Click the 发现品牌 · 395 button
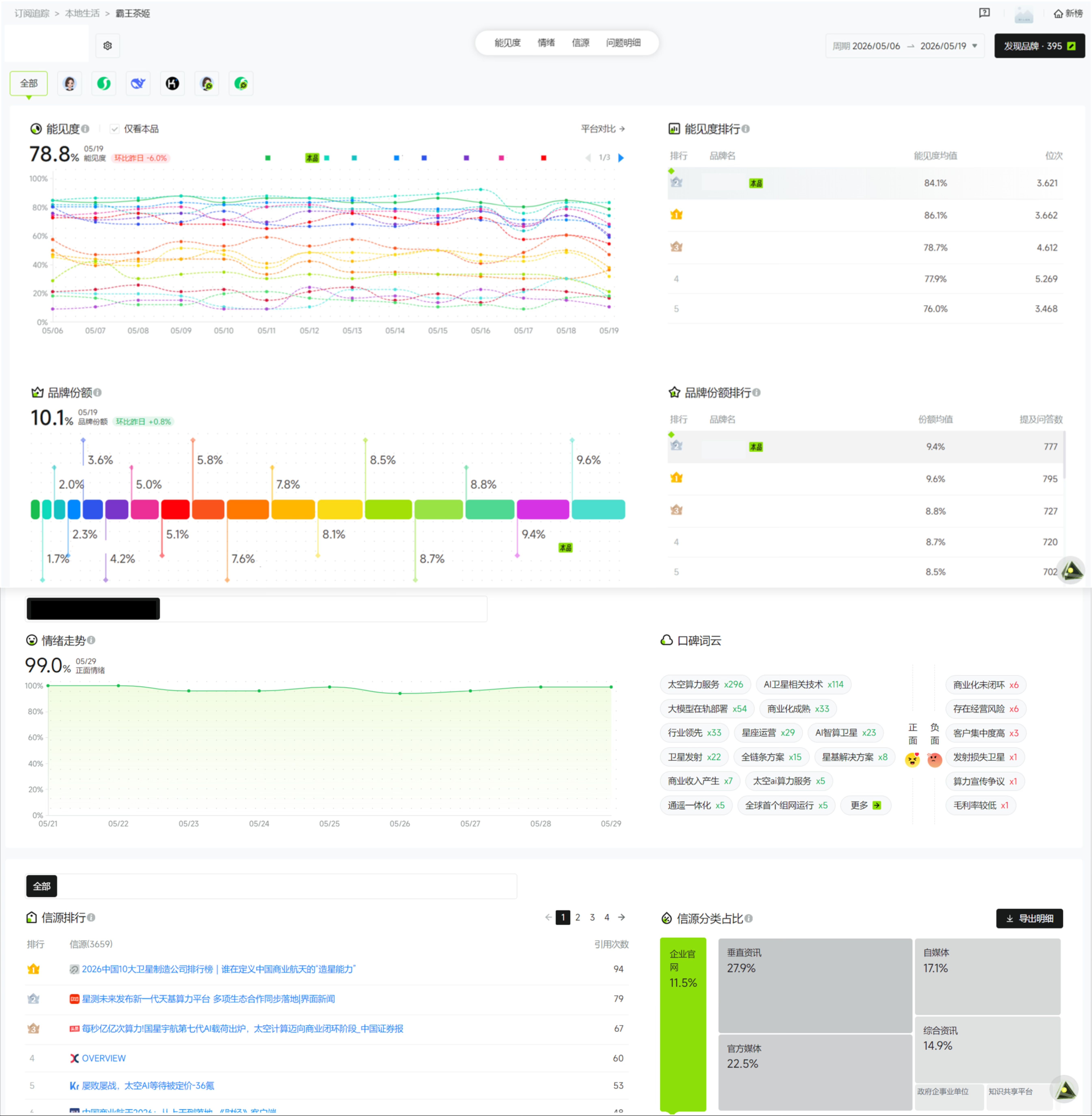Screen dimensions: 1092x1116 click(1039, 46)
